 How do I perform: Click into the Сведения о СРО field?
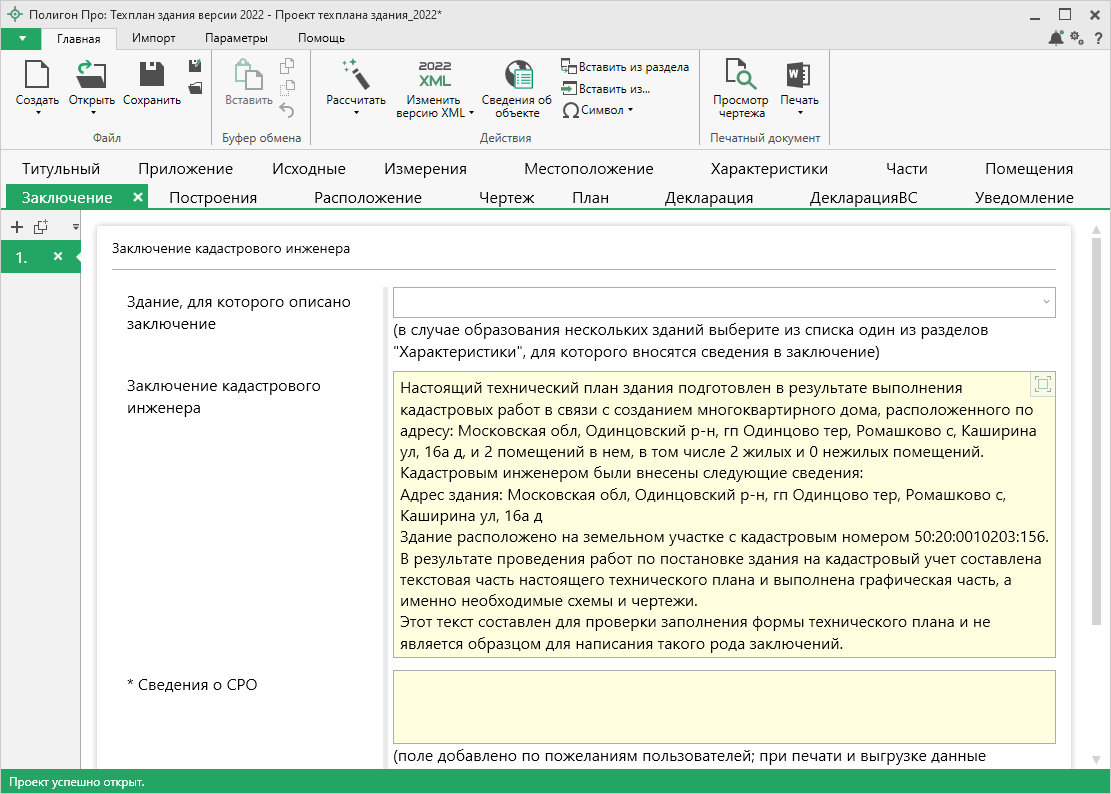724,706
